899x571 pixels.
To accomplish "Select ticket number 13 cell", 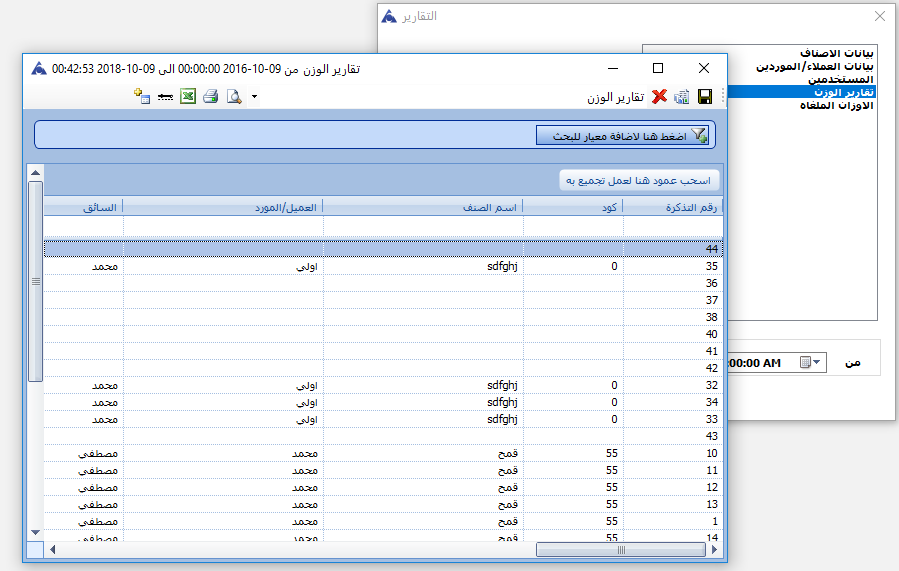I will [673, 504].
